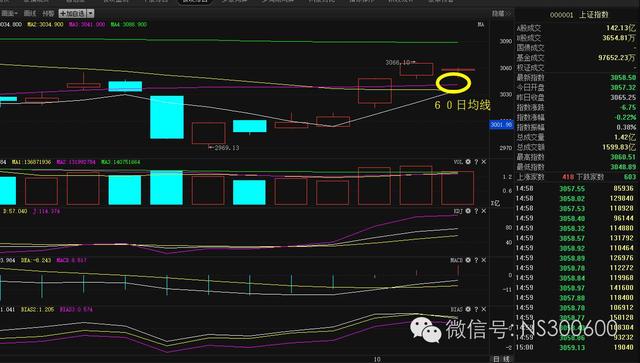Image resolution: width=640 pixels, height=363 pixels.
Task: Click the large cyan bearish candlestick
Action: click(x=167, y=117)
